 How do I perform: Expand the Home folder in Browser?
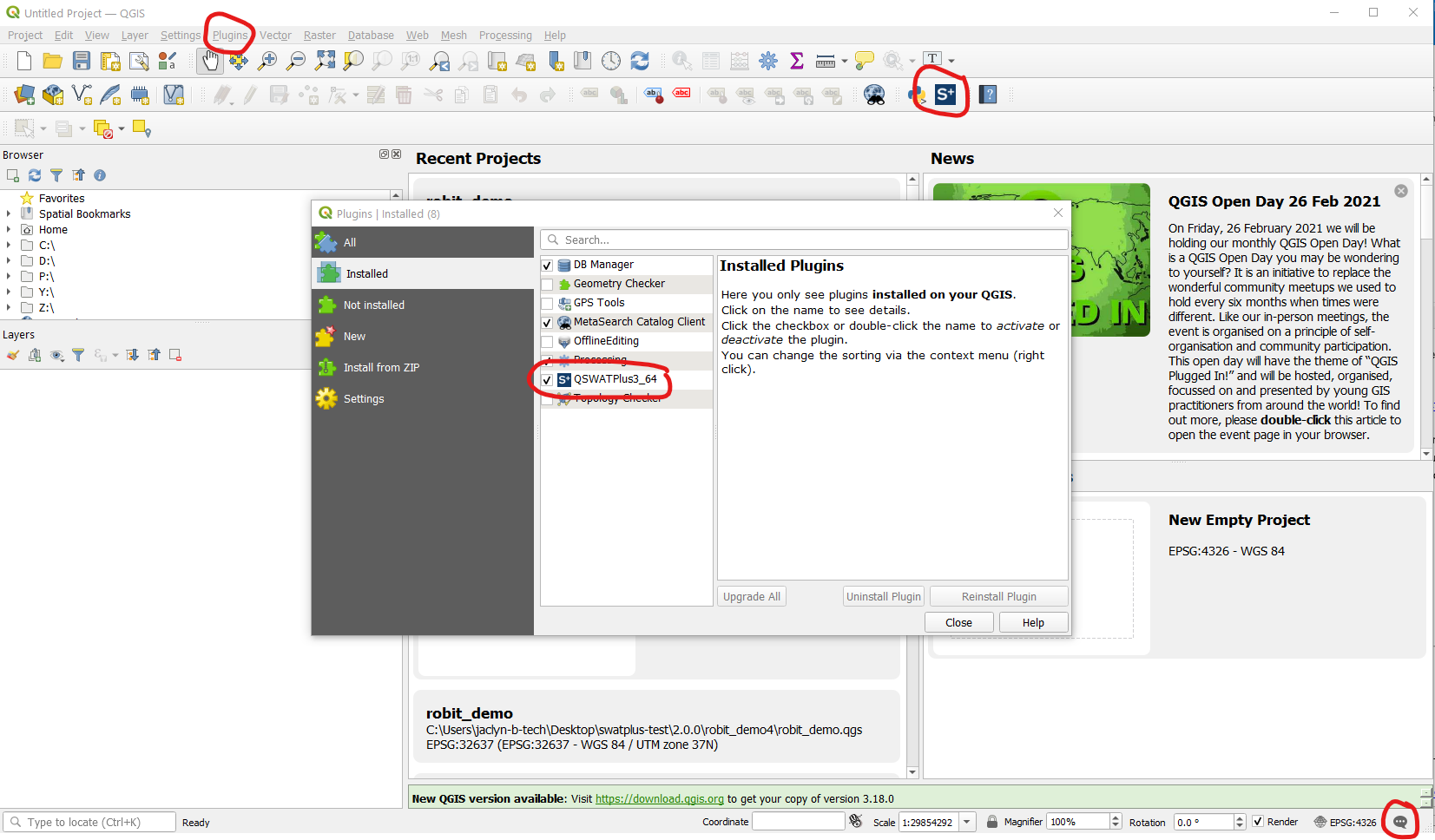9,230
